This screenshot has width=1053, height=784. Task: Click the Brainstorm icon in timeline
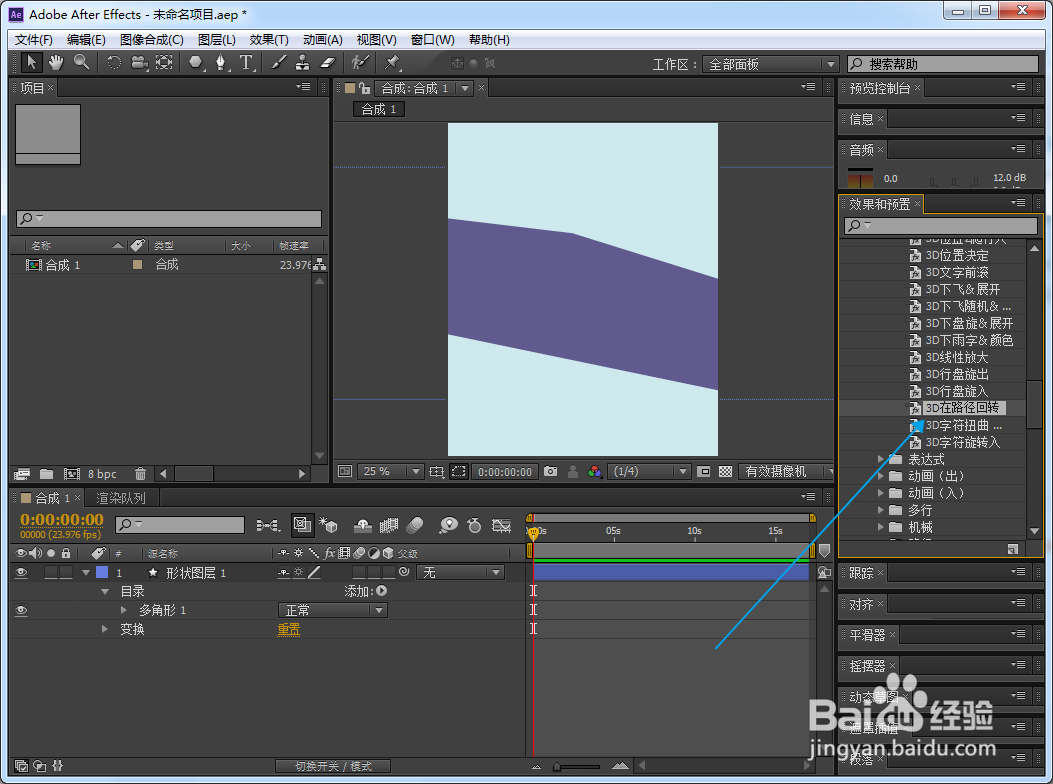tap(449, 525)
